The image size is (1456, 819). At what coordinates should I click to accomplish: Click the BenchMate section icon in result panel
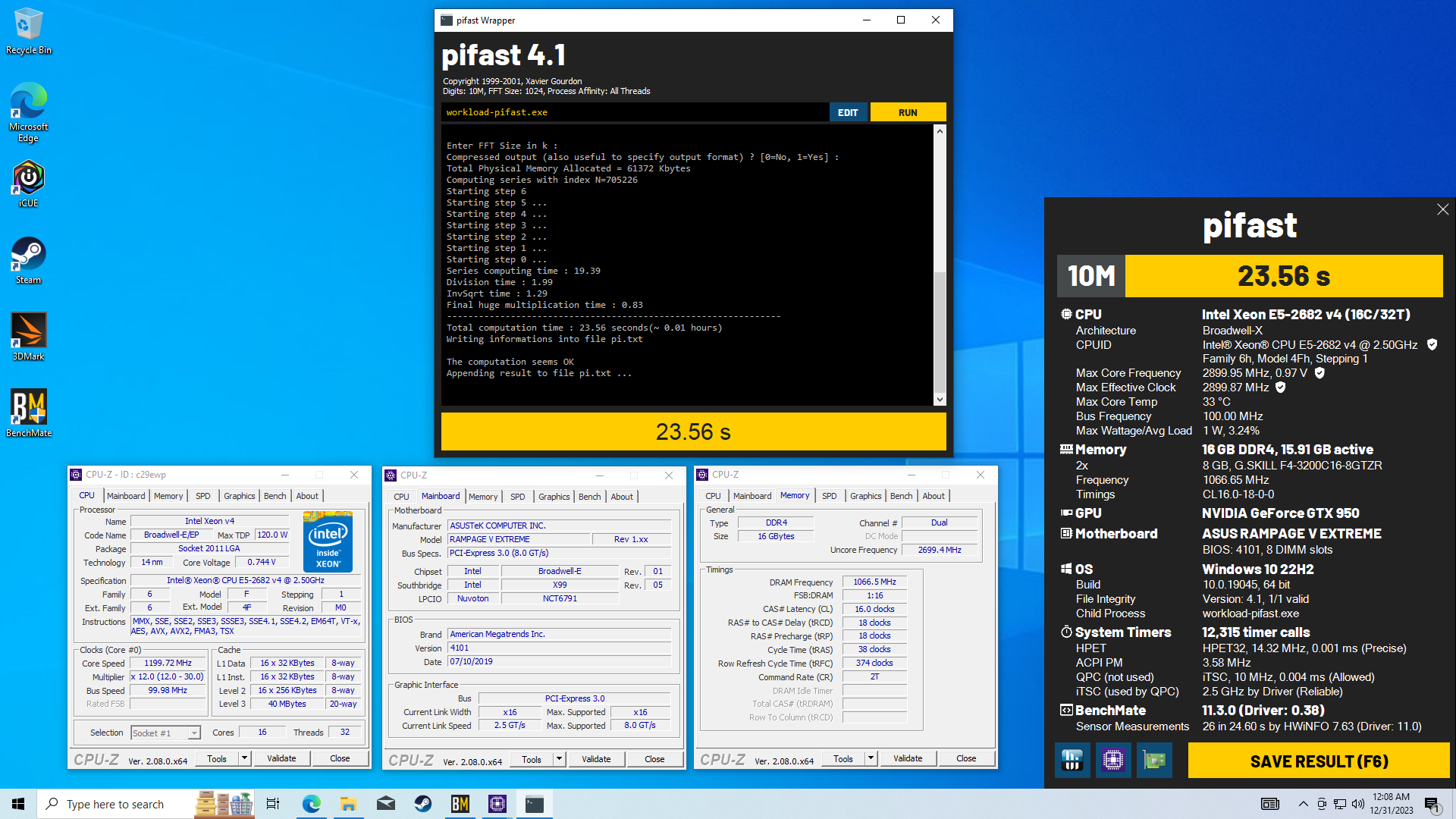click(x=1066, y=710)
